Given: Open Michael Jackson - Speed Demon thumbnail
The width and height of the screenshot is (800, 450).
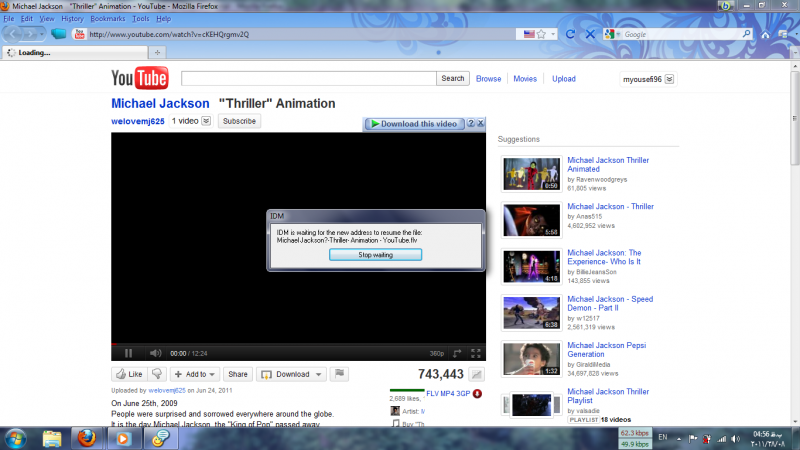Looking at the screenshot, I should tap(531, 313).
